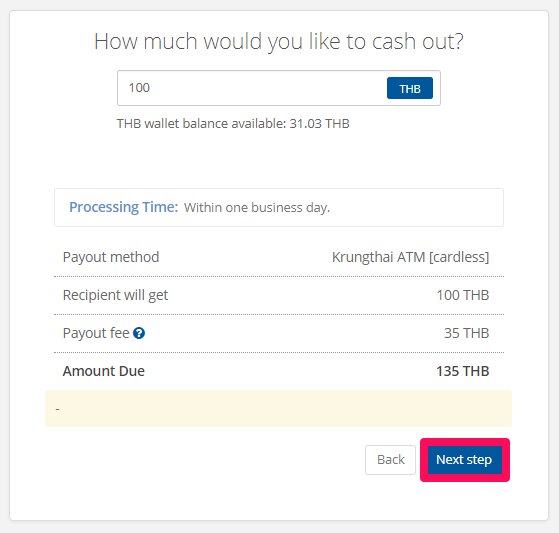
Task: Click the Next step button
Action: click(x=464, y=460)
